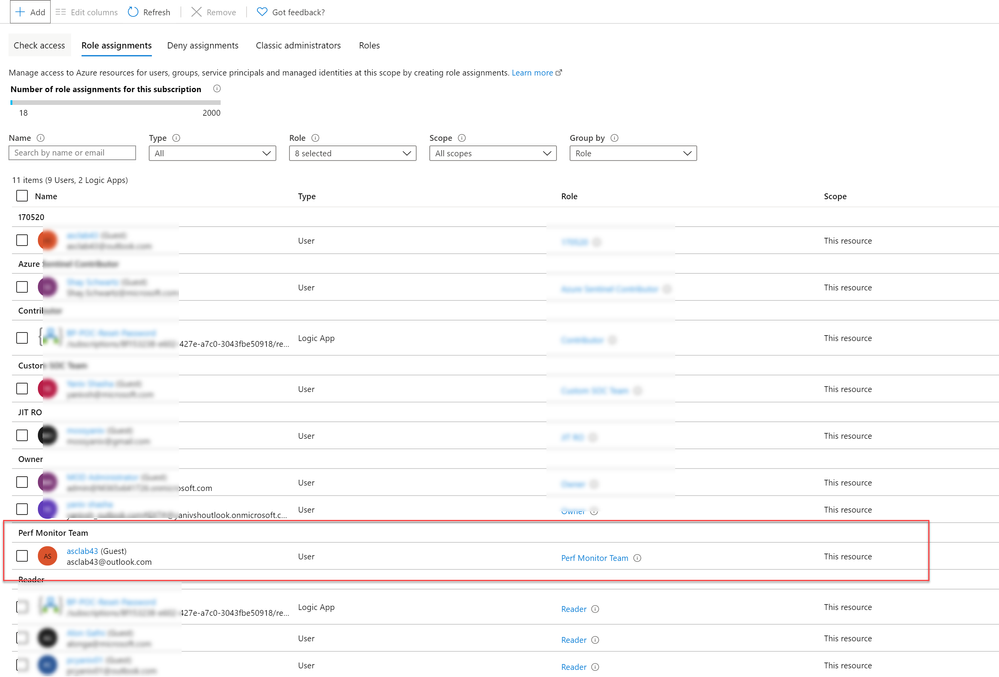Open the Group by dropdown set to Role

(x=633, y=153)
